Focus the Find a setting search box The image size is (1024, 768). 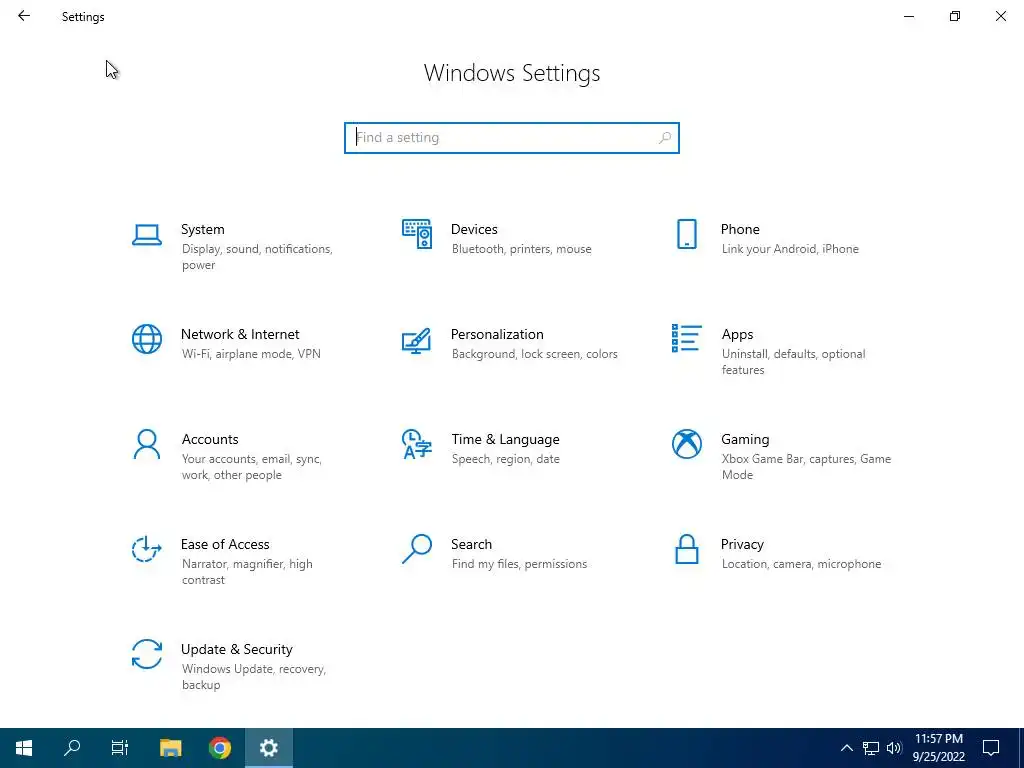coord(512,138)
